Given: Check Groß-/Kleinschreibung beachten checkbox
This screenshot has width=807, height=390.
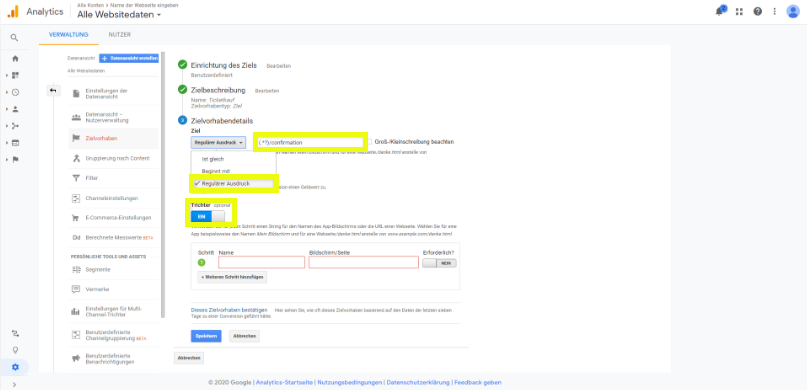Looking at the screenshot, I should pyautogui.click(x=370, y=141).
